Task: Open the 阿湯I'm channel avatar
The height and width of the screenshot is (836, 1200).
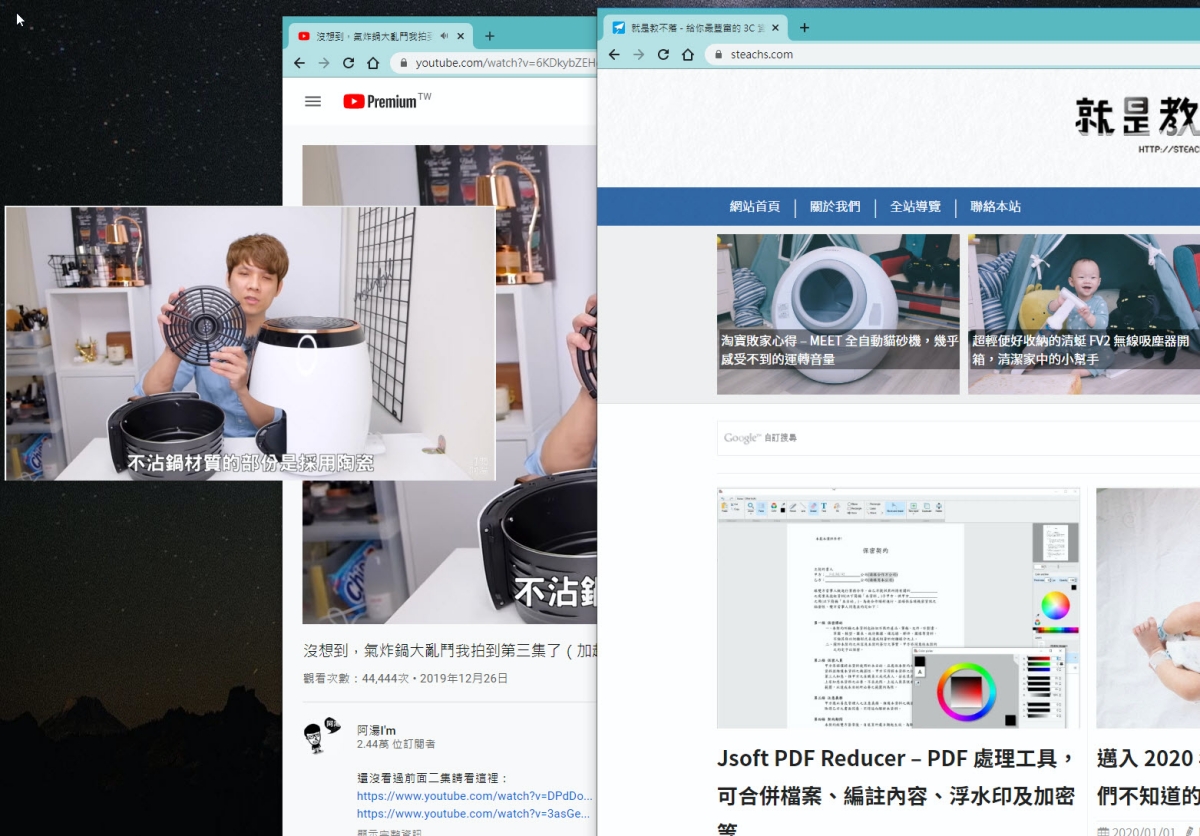Action: click(x=320, y=737)
